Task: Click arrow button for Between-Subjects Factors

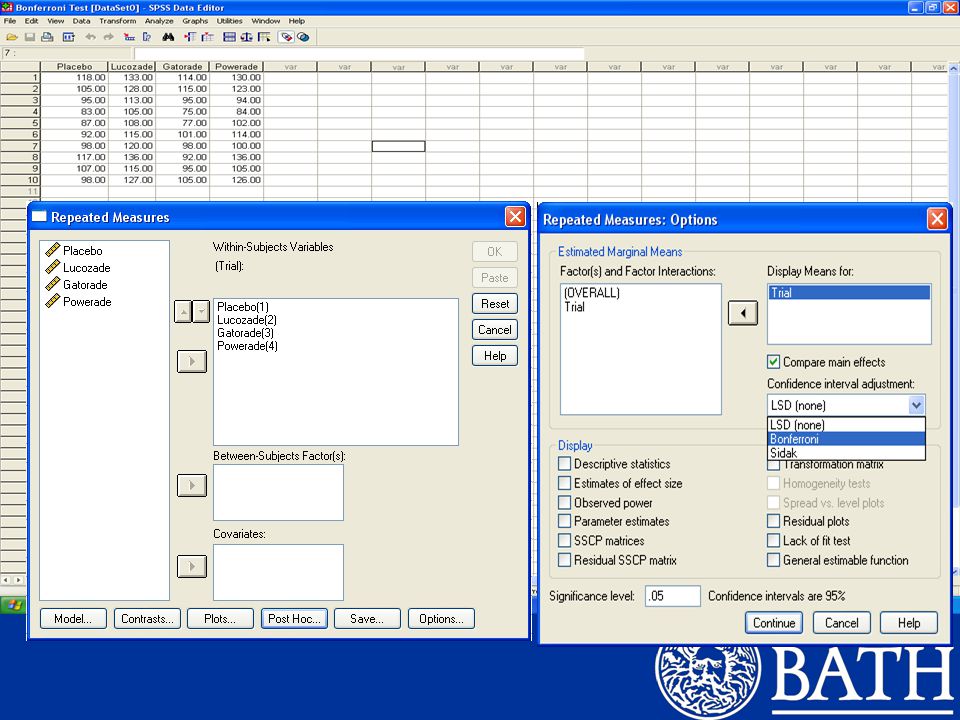Action: pos(192,486)
